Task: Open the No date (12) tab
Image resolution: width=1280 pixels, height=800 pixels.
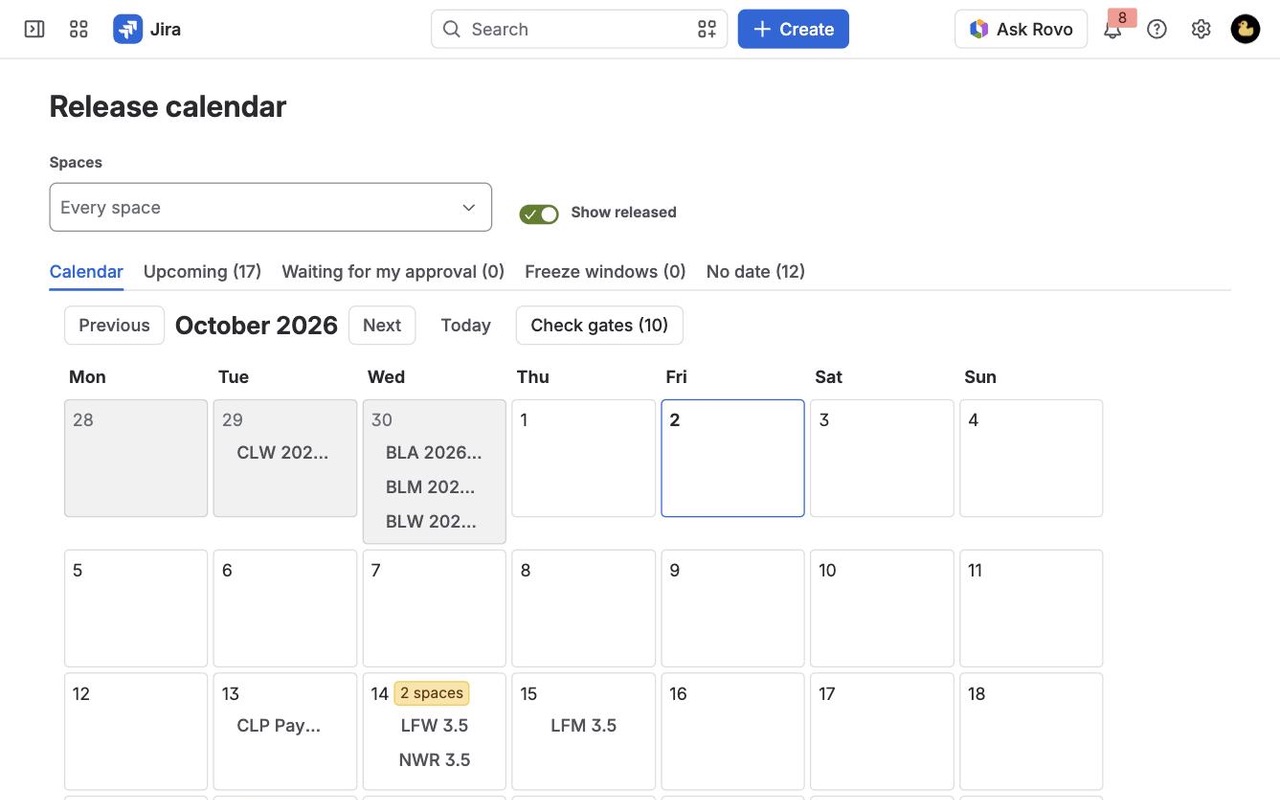Action: tap(755, 271)
